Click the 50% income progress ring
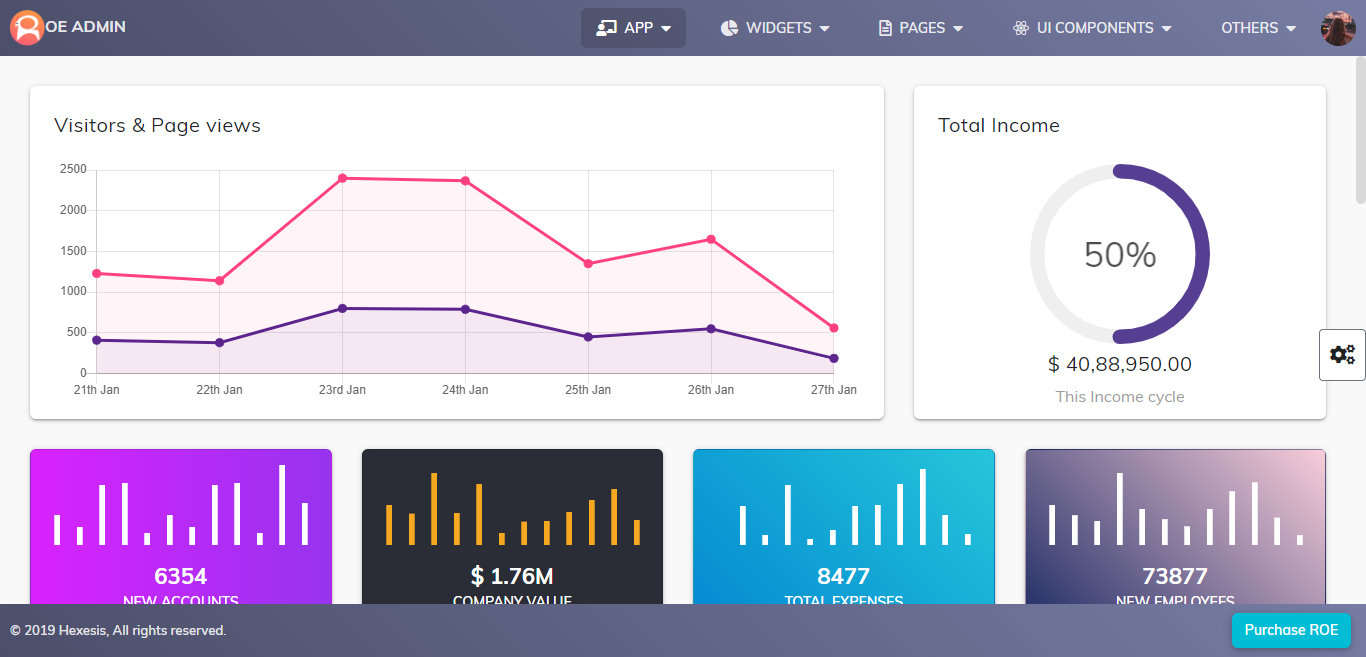This screenshot has height=657, width=1366. pos(1120,254)
